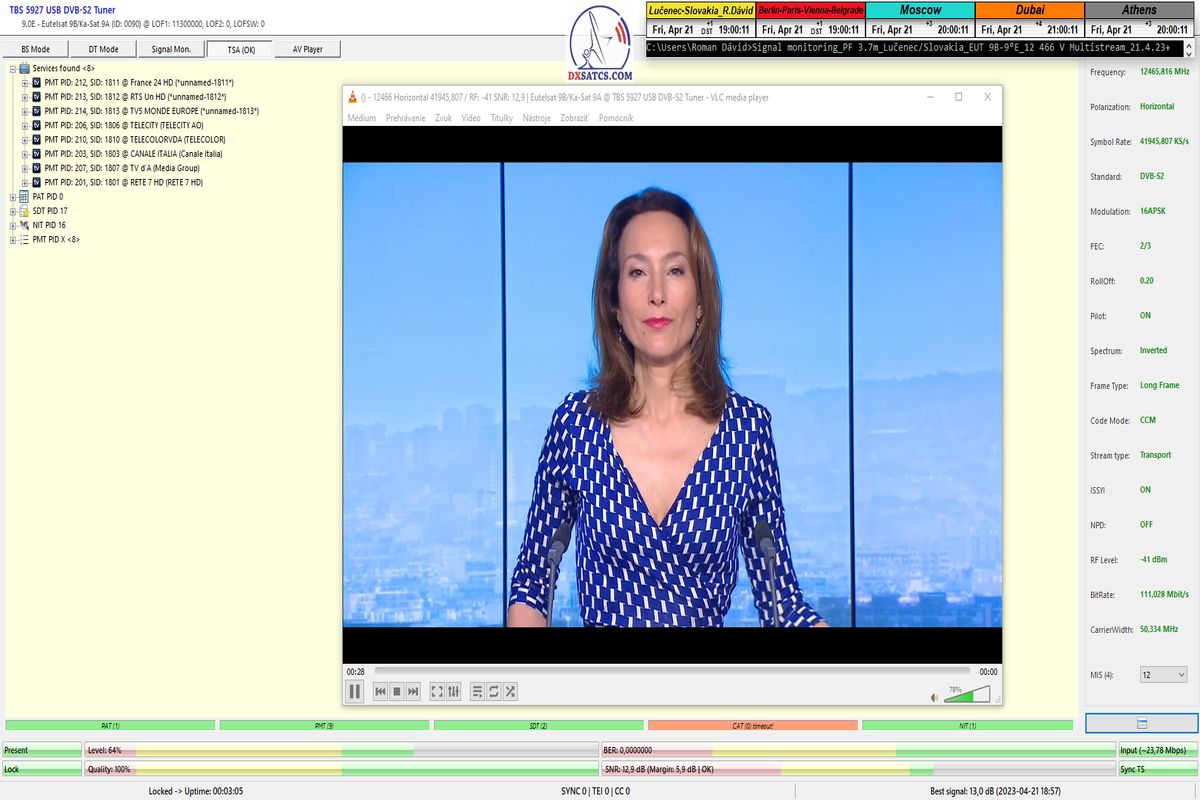Screen dimensions: 1200x800
Task: Pause the VLC video playback
Action: pyautogui.click(x=355, y=691)
